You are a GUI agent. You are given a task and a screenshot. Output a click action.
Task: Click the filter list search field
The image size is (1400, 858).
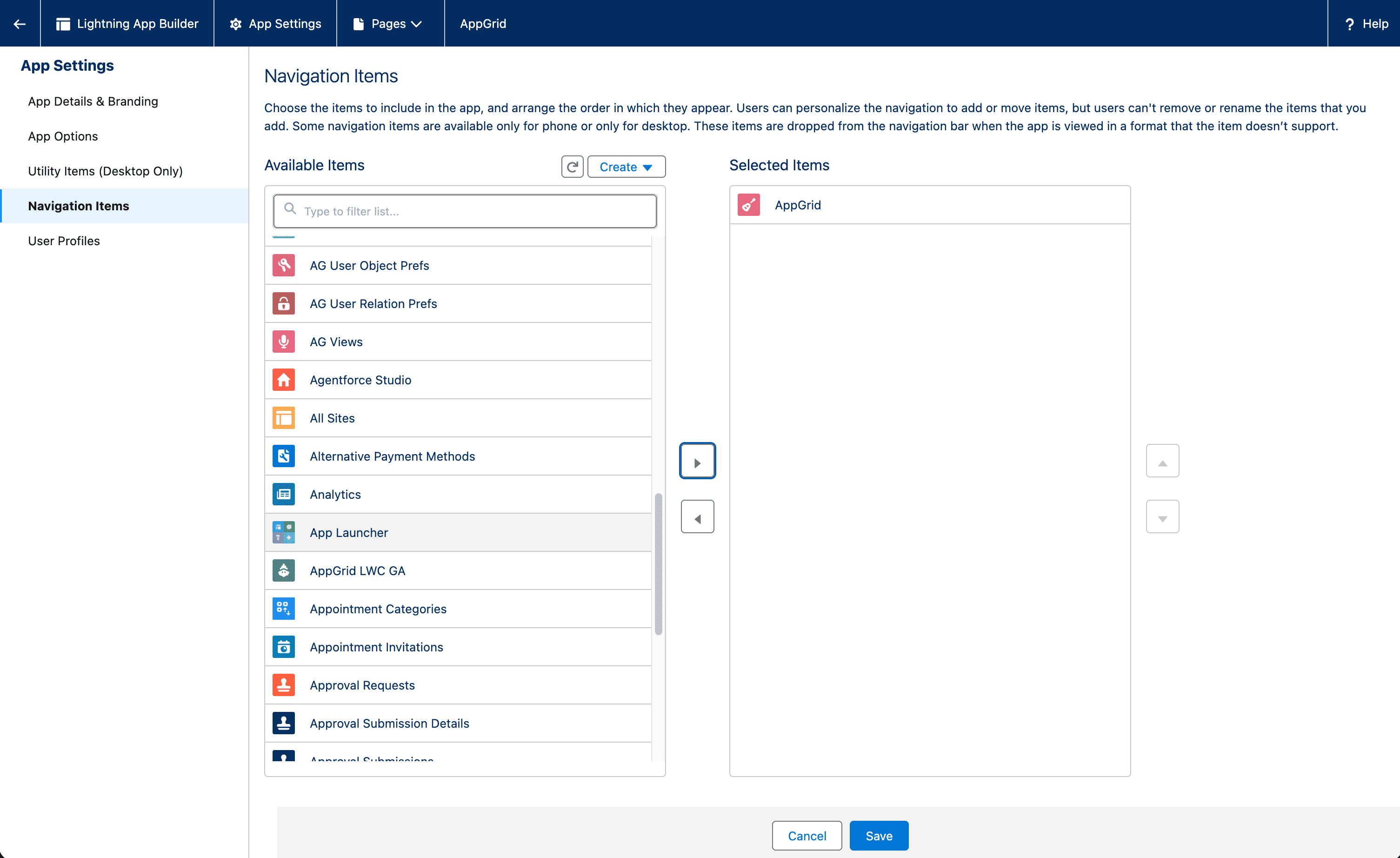tap(465, 211)
